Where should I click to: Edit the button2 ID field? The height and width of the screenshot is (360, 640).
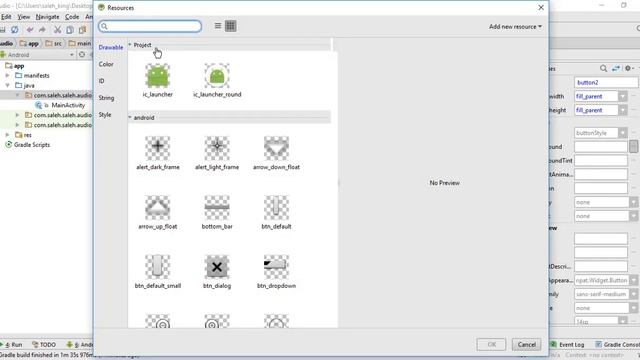click(606, 82)
